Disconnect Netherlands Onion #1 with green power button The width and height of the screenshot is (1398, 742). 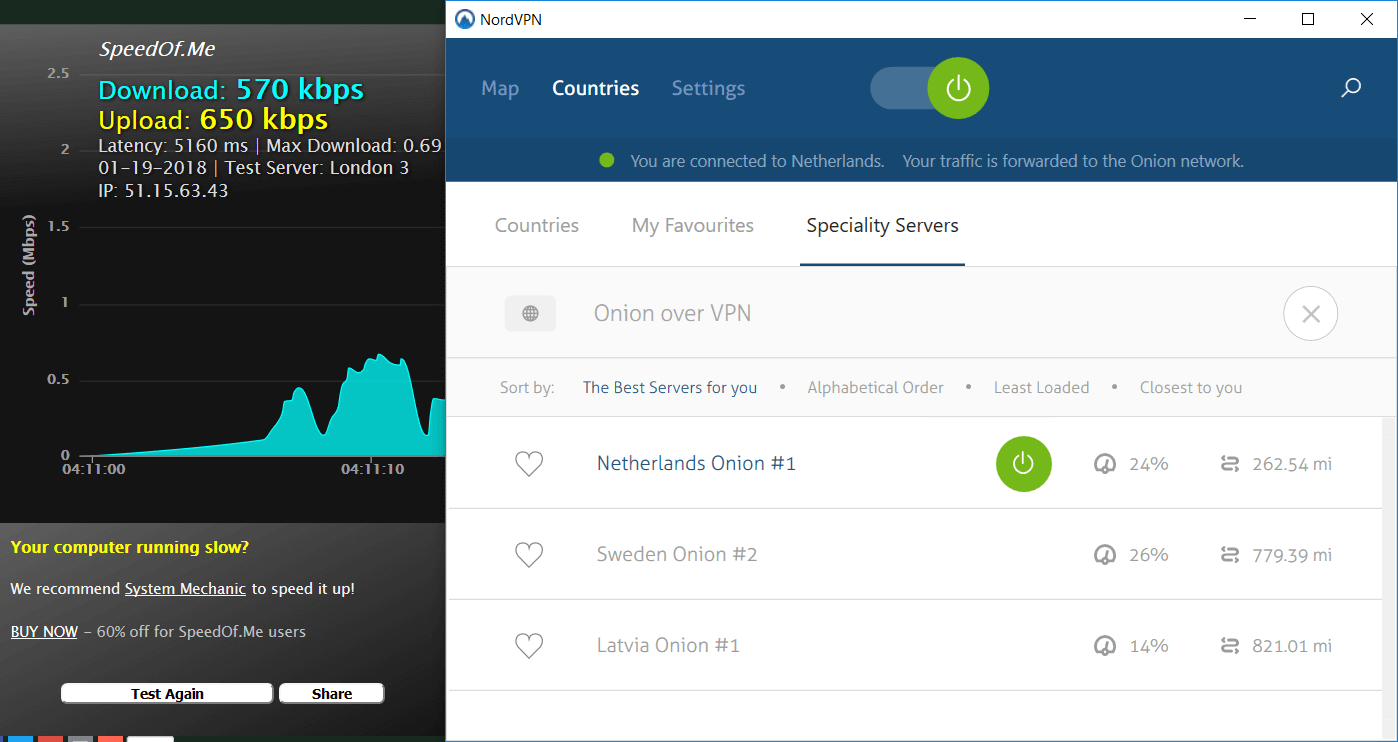(x=1024, y=464)
